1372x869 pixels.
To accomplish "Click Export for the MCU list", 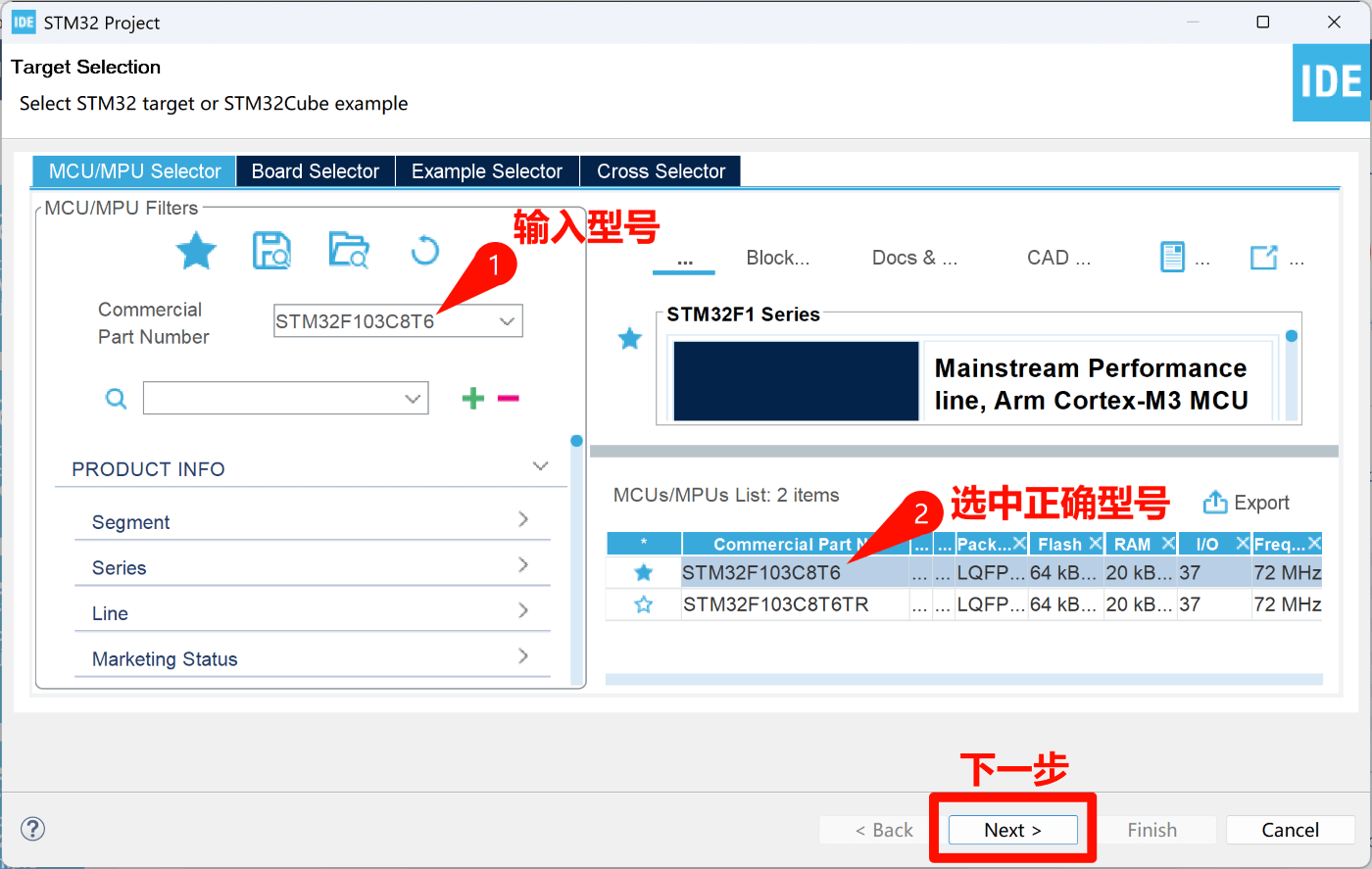I will pyautogui.click(x=1247, y=503).
